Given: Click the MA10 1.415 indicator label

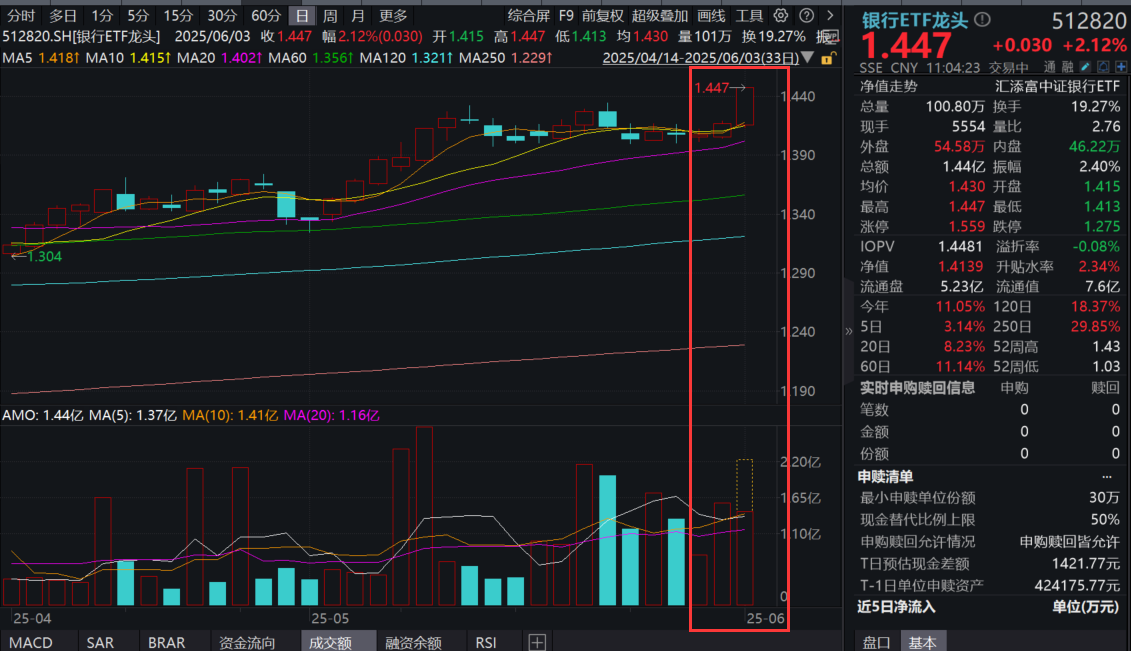Looking at the screenshot, I should [x=128, y=57].
